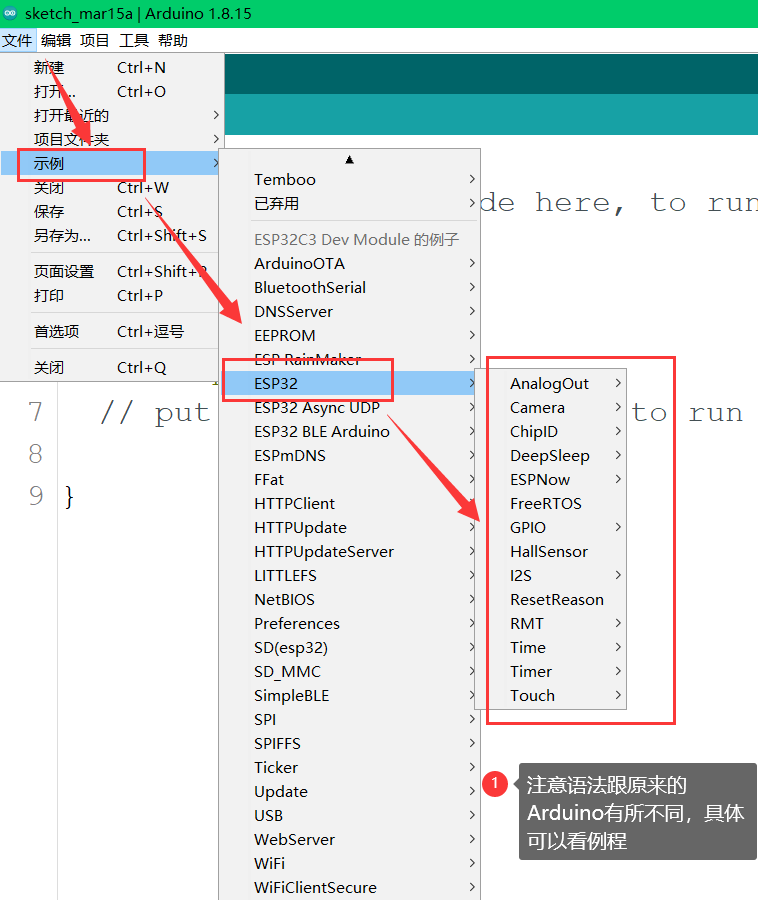Open HTTPUpdate examples
The width and height of the screenshot is (758, 900).
(349, 527)
